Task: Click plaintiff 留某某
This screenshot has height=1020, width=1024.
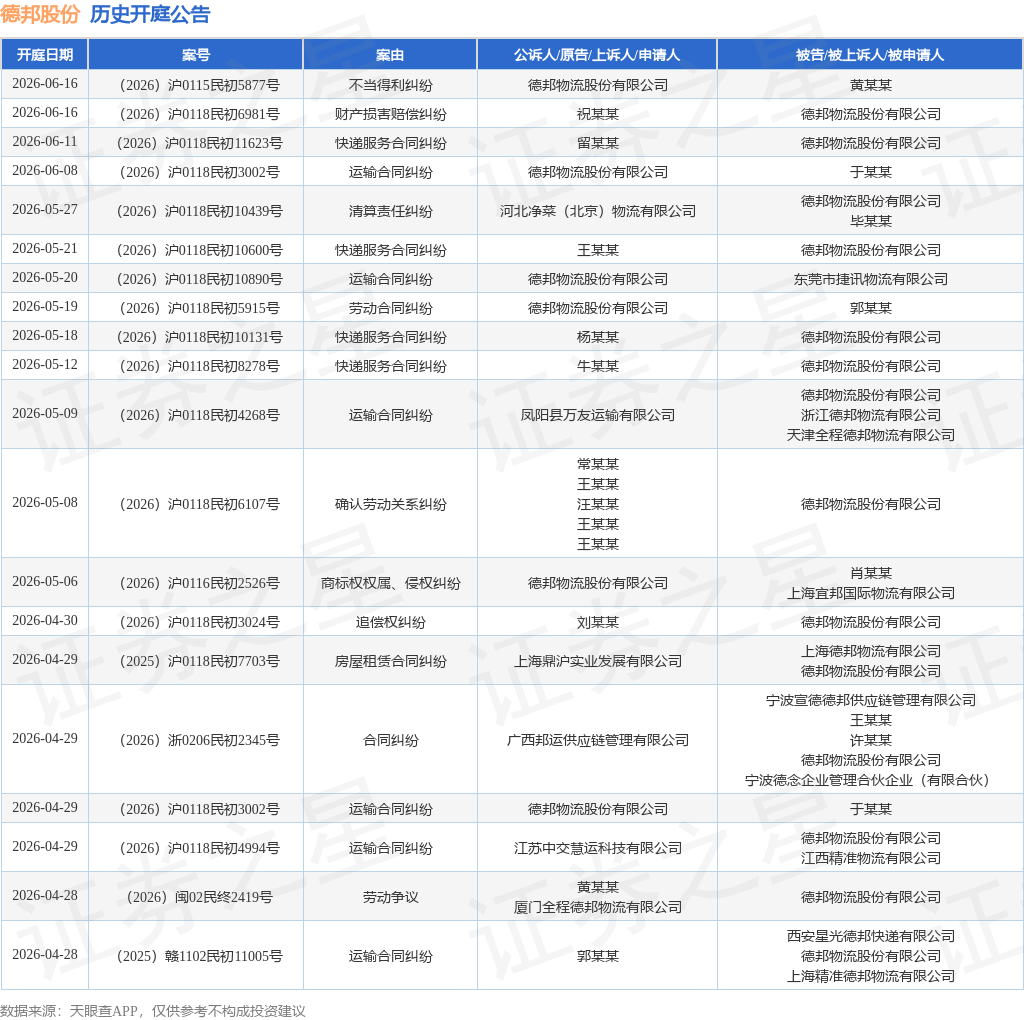Action: coord(598,143)
